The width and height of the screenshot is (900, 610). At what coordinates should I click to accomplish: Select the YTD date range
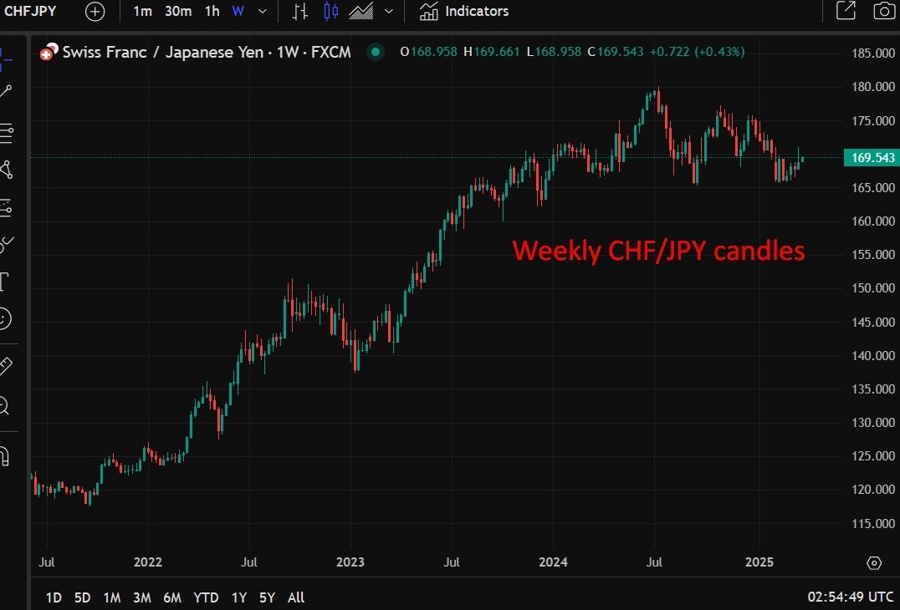pos(206,597)
